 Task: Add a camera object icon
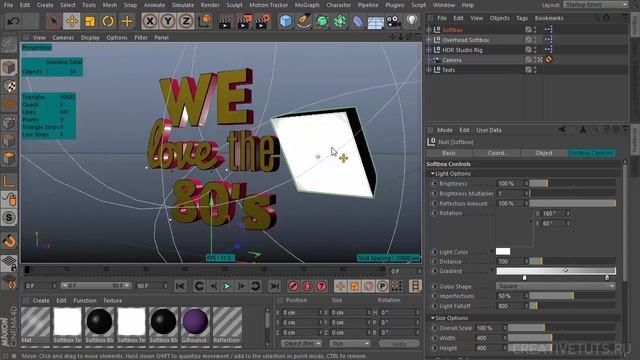tap(393, 21)
